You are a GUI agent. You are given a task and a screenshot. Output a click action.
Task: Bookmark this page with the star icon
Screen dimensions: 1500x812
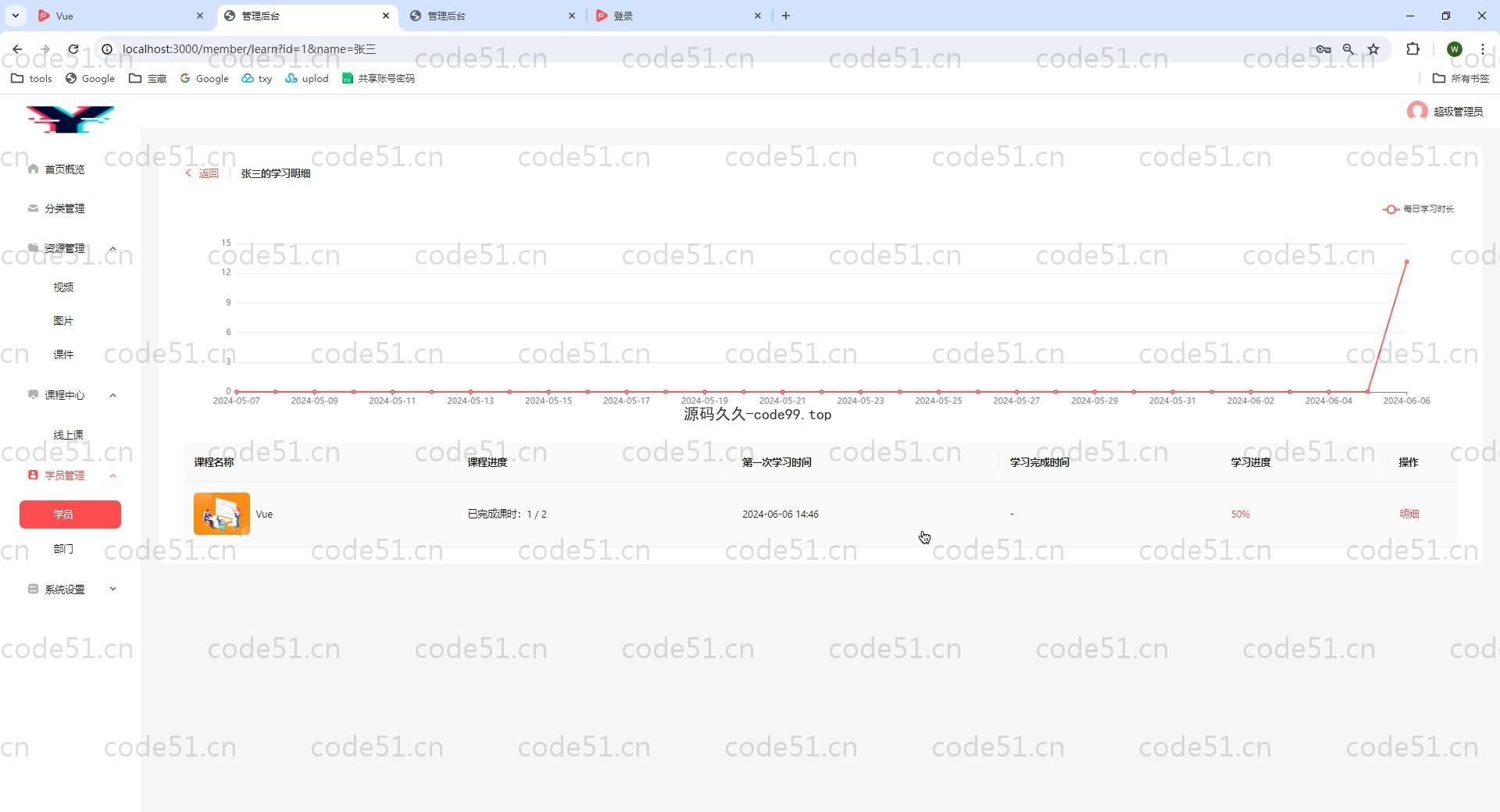click(x=1373, y=49)
